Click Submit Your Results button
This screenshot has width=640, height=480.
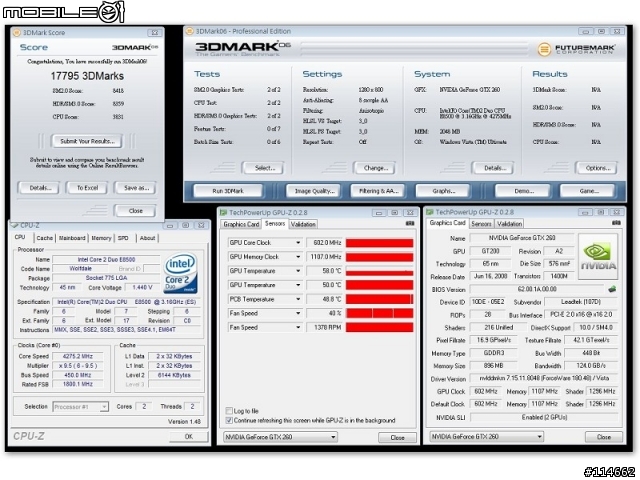pos(87,141)
